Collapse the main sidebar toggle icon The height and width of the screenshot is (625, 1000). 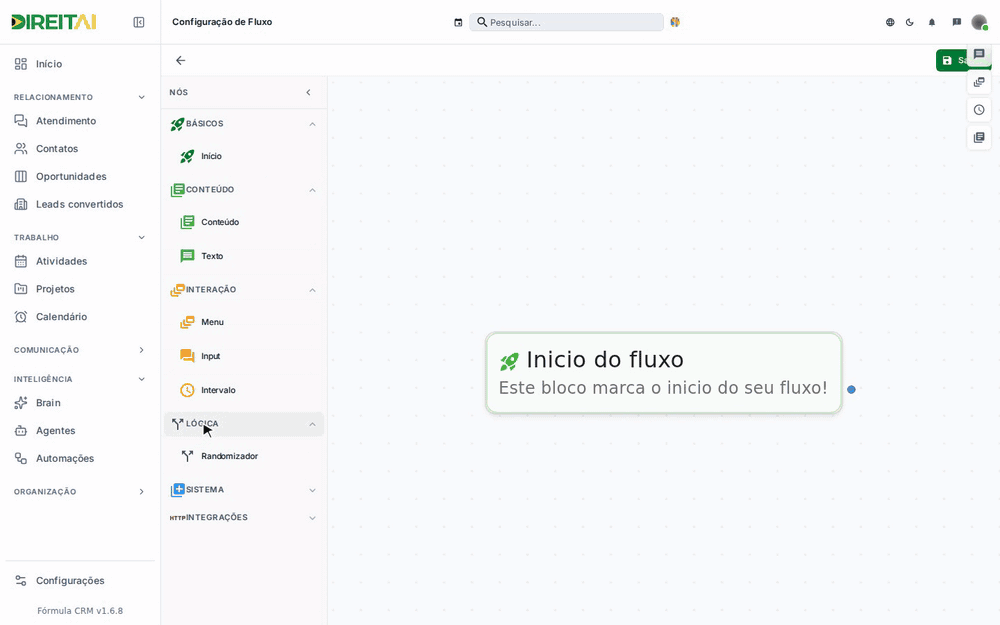[138, 22]
